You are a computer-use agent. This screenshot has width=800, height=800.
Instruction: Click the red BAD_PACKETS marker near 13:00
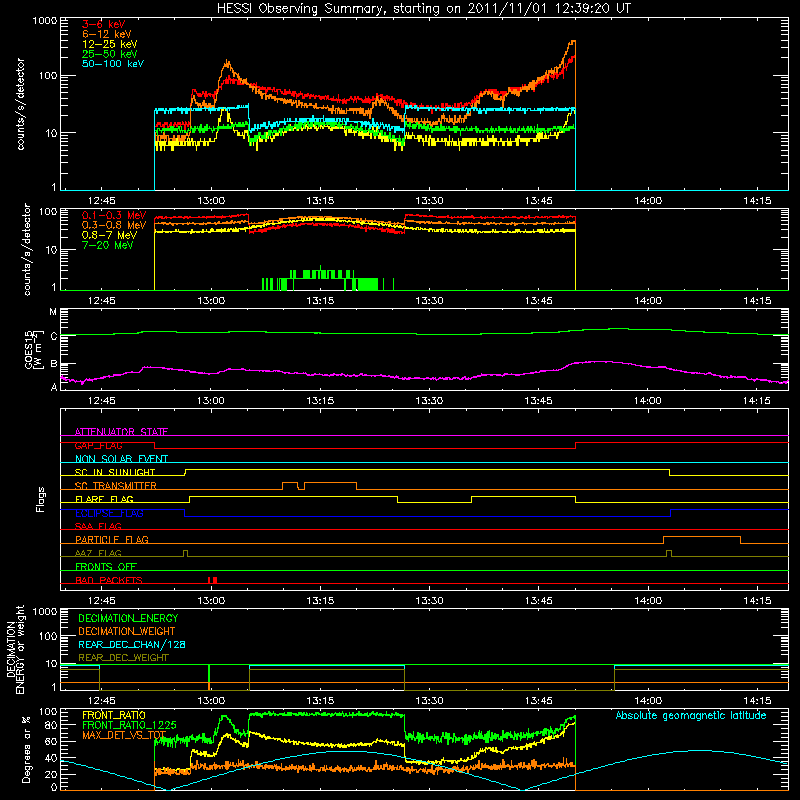[x=212, y=580]
